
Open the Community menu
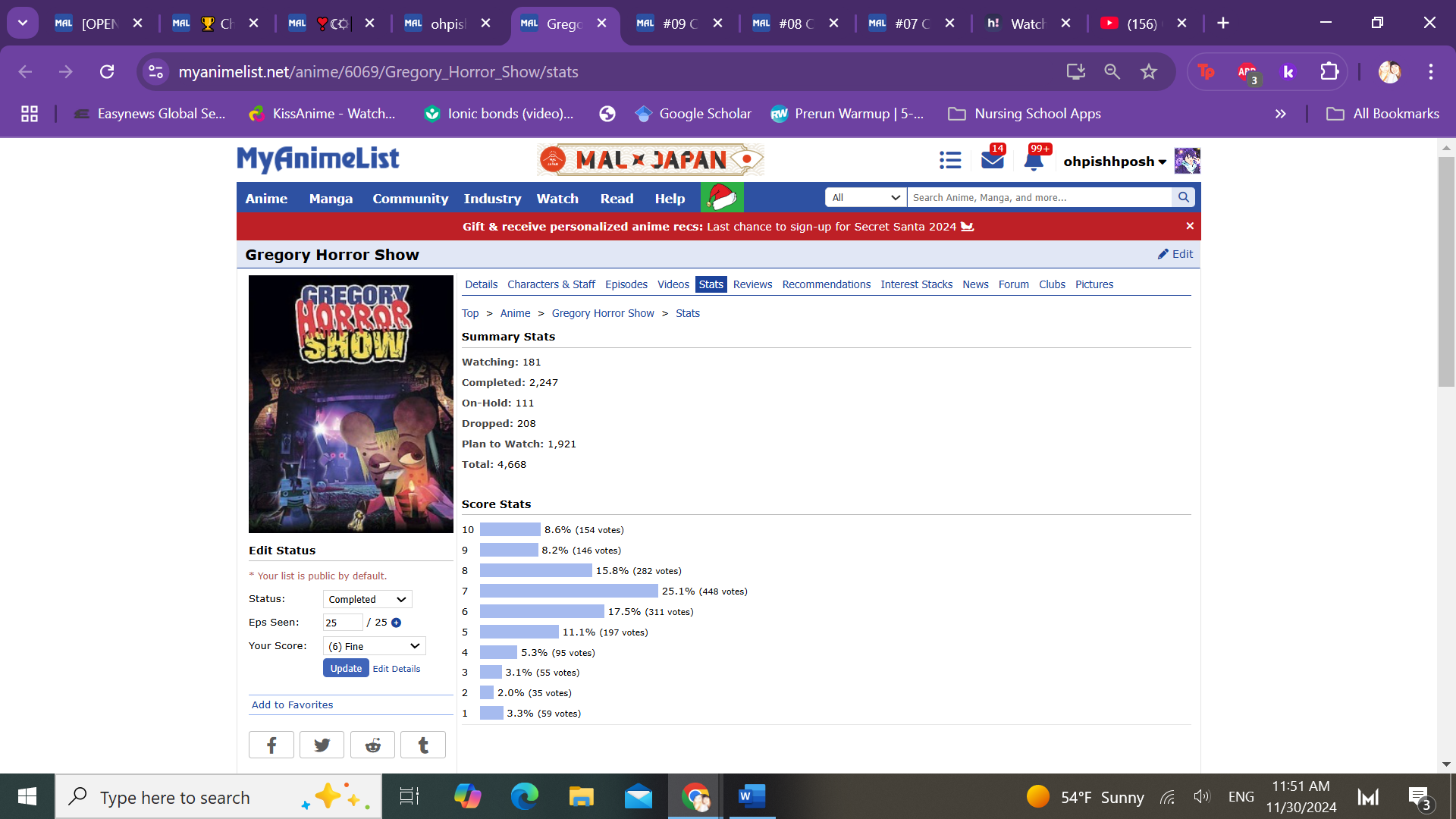409,199
